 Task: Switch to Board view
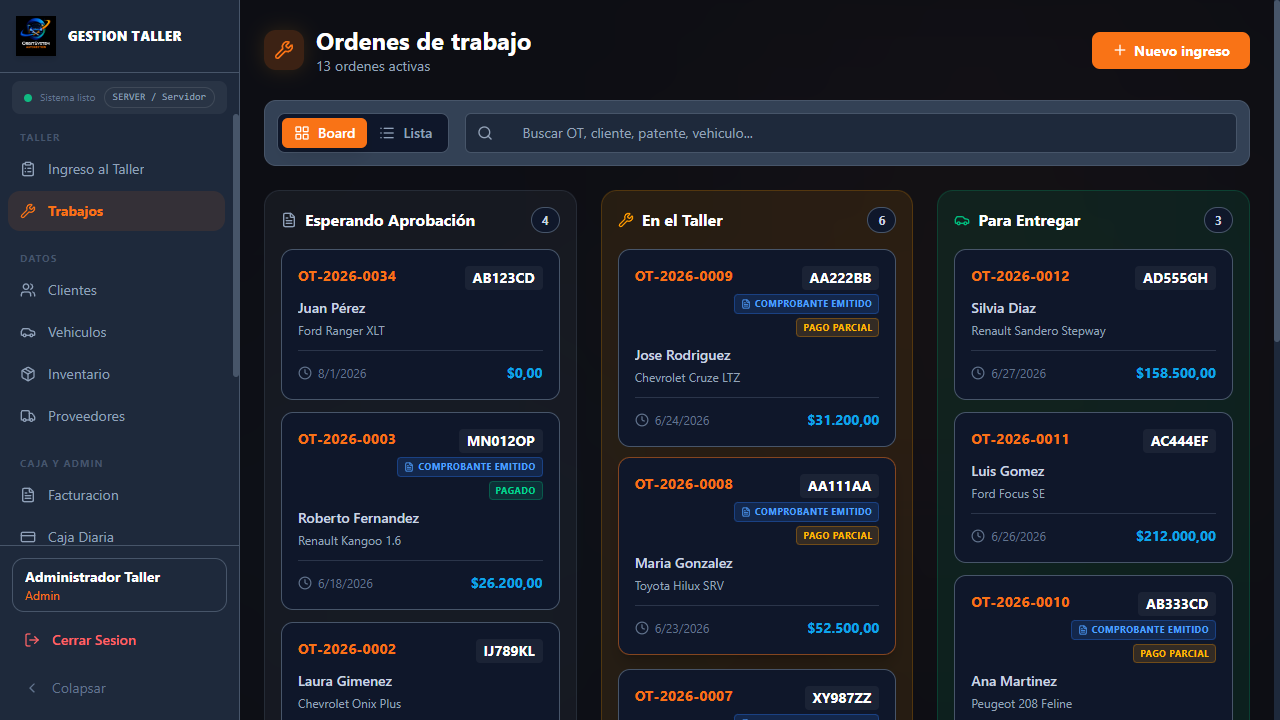coord(324,133)
